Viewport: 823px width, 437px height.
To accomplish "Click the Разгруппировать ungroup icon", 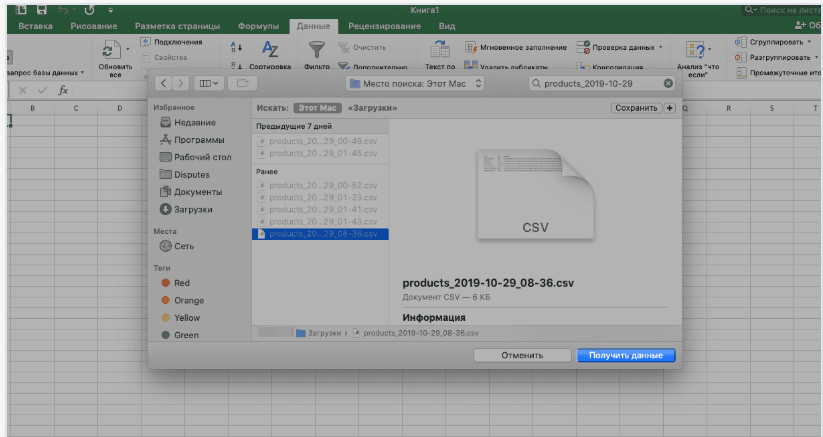I will tap(741, 57).
